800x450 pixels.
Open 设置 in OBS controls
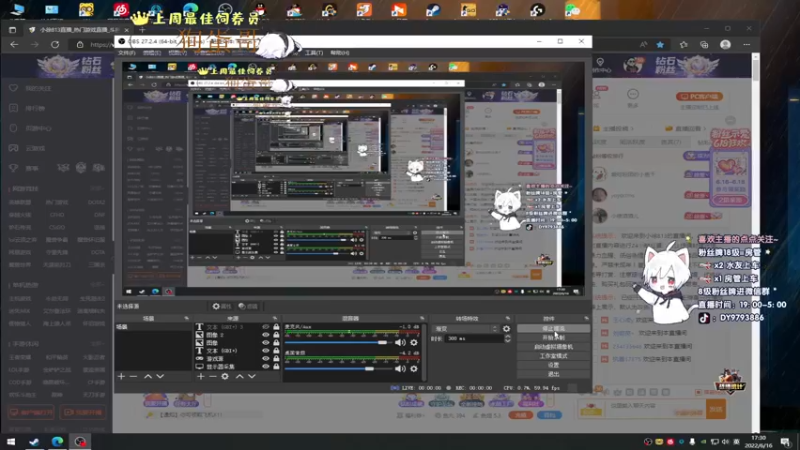click(554, 365)
